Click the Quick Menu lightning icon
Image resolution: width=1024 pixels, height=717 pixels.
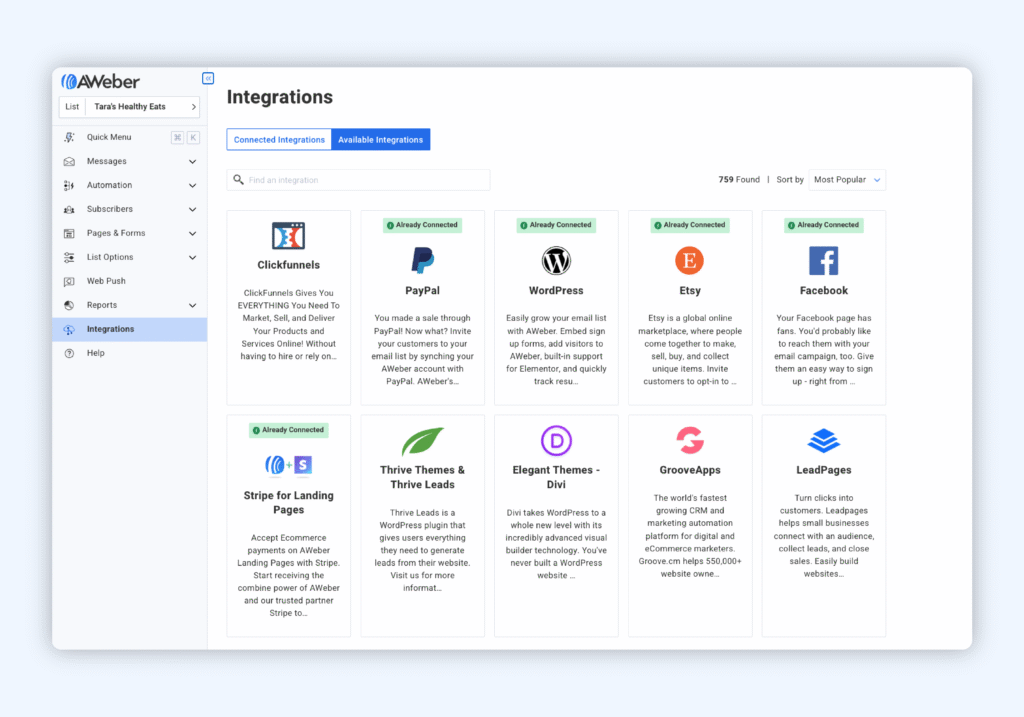tap(69, 137)
